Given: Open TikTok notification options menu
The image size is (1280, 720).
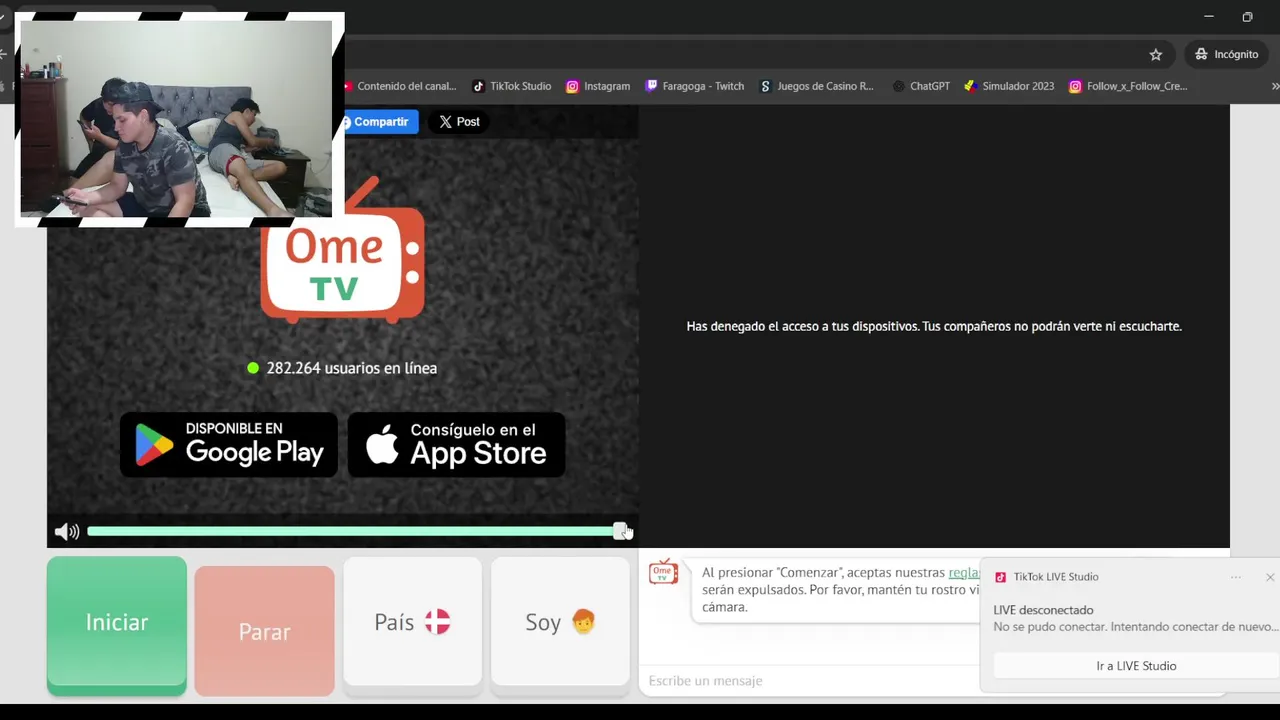Looking at the screenshot, I should coord(1236,577).
